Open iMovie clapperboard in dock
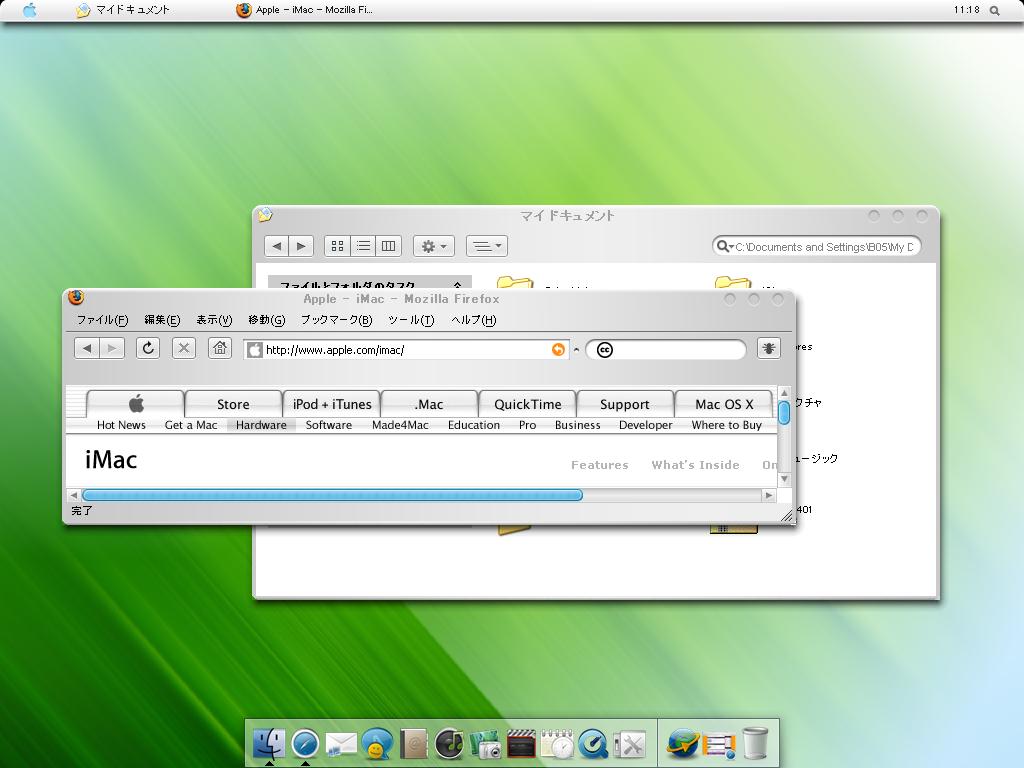The image size is (1024, 768). pos(521,744)
